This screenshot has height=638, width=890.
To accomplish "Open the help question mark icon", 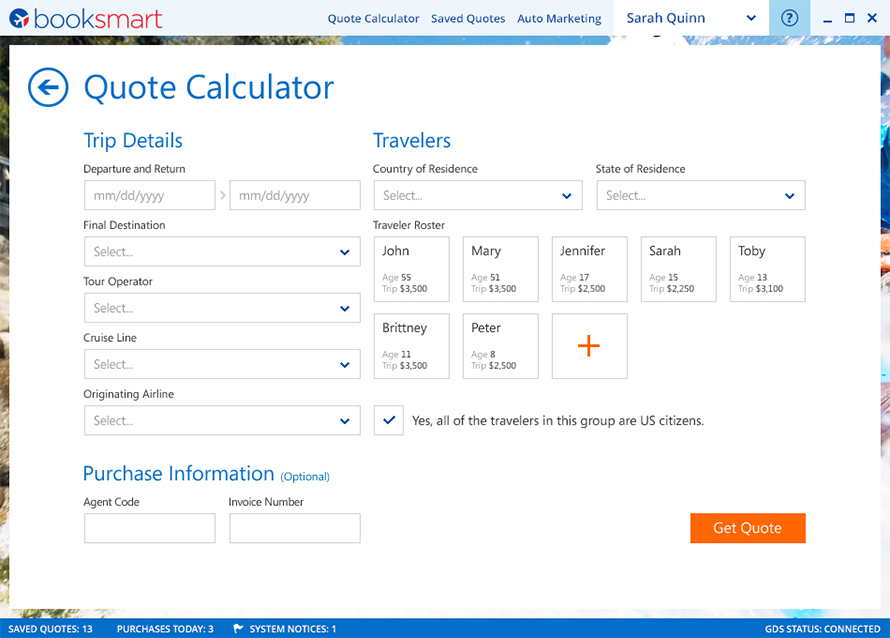I will [790, 18].
